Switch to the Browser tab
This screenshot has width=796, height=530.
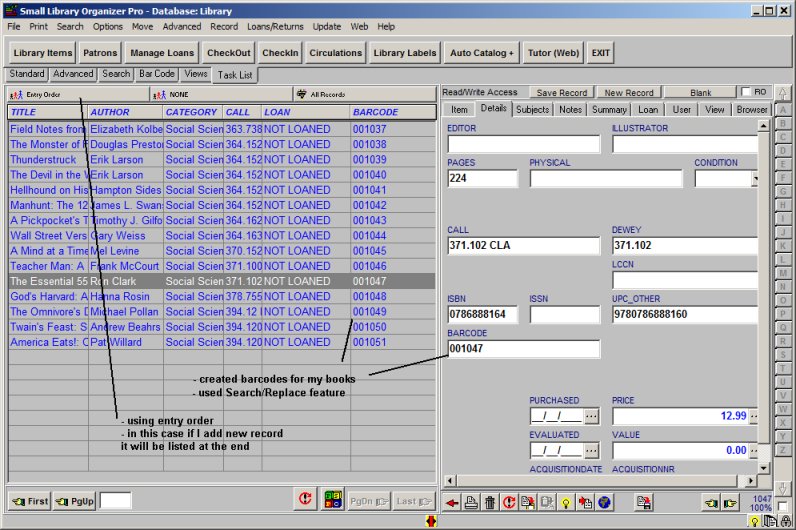[x=752, y=109]
